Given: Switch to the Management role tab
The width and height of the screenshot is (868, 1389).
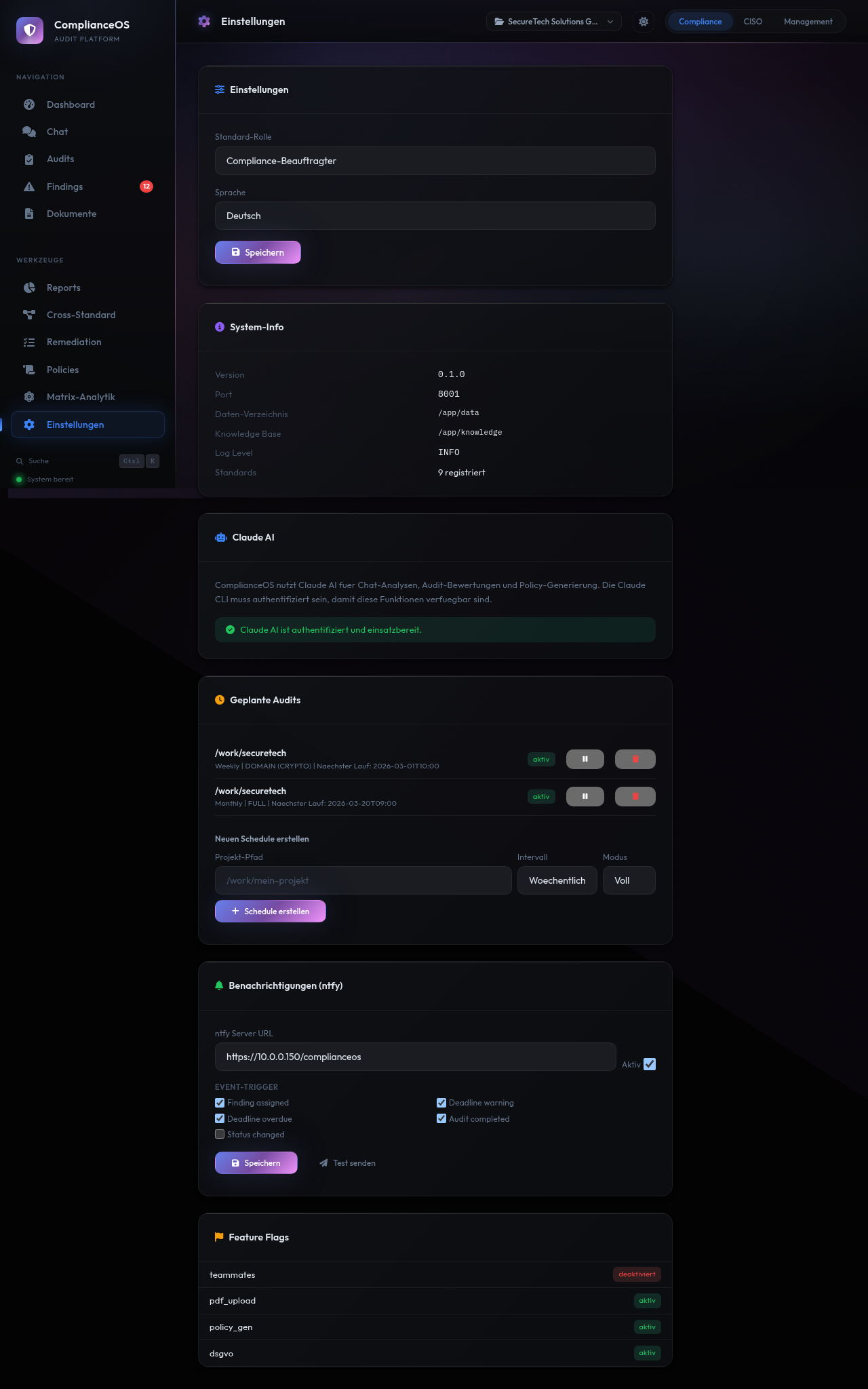Looking at the screenshot, I should [808, 22].
